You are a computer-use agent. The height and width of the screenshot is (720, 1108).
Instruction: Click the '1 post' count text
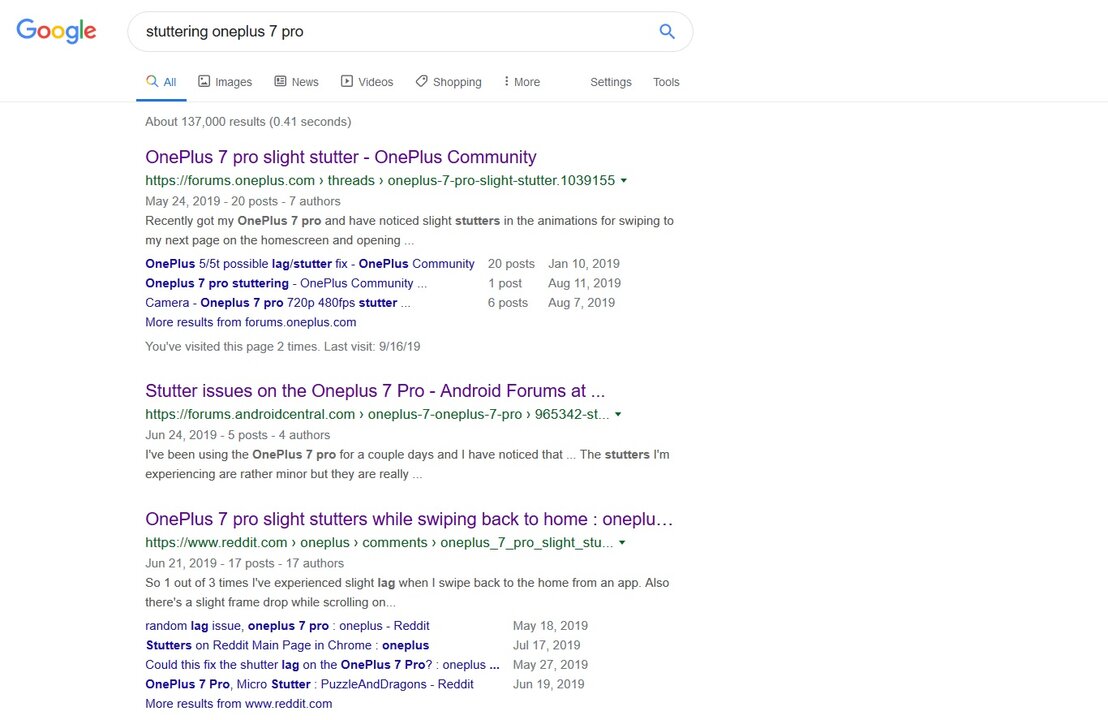(505, 283)
